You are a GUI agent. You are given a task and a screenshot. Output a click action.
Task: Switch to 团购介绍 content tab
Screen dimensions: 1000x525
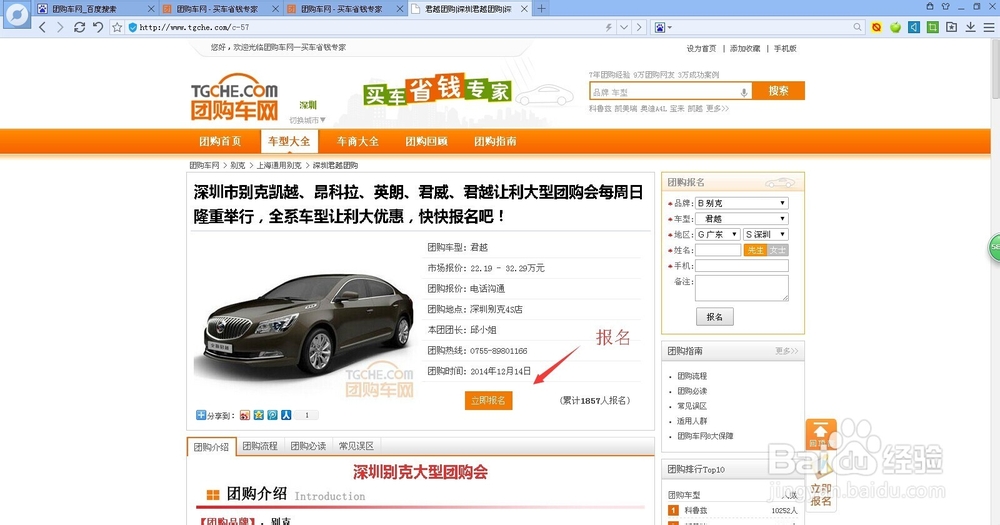point(211,447)
